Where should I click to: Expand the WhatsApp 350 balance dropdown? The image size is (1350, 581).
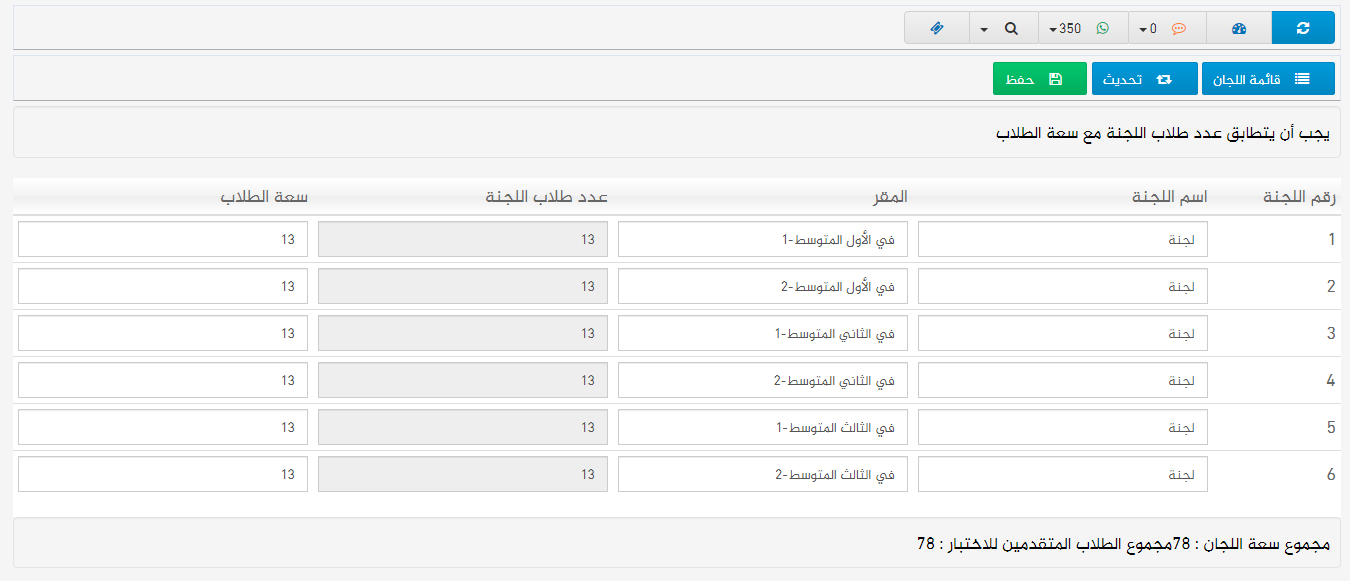[1054, 29]
